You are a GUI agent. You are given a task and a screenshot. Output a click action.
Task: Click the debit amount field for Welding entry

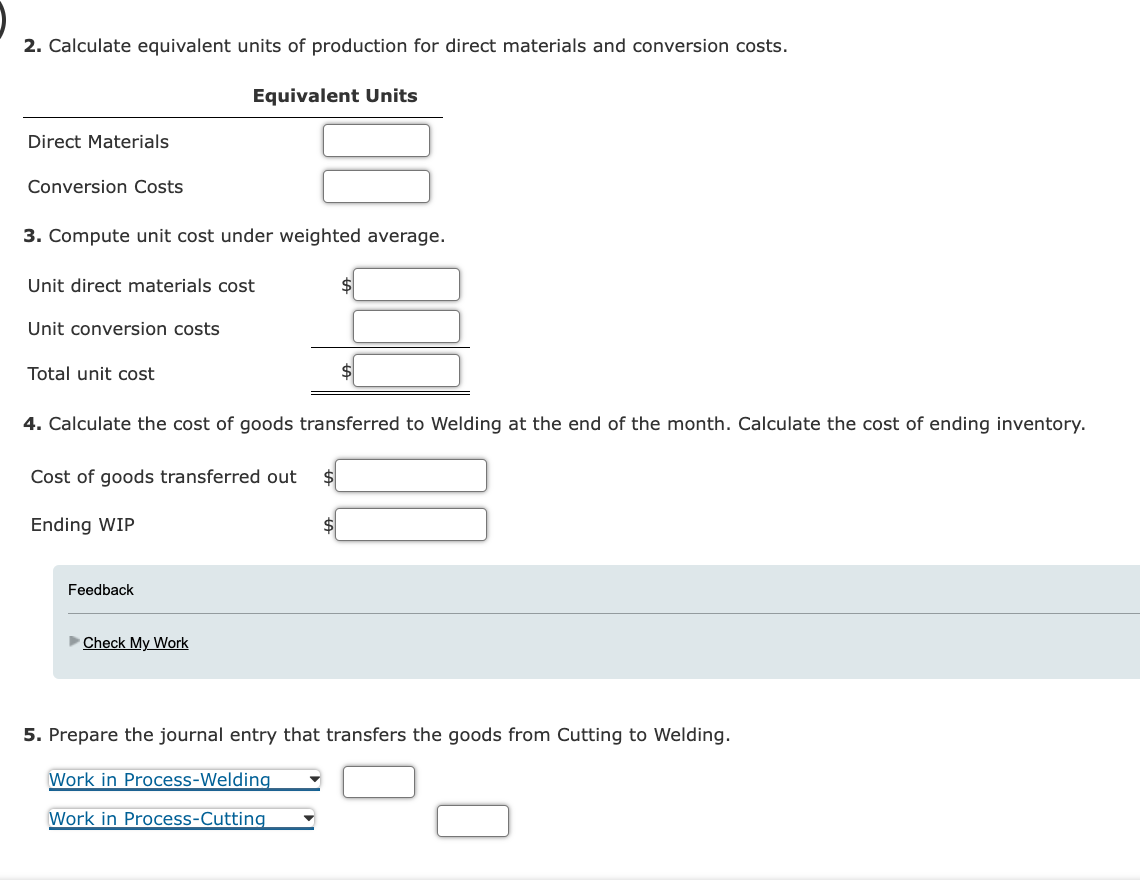tap(378, 782)
